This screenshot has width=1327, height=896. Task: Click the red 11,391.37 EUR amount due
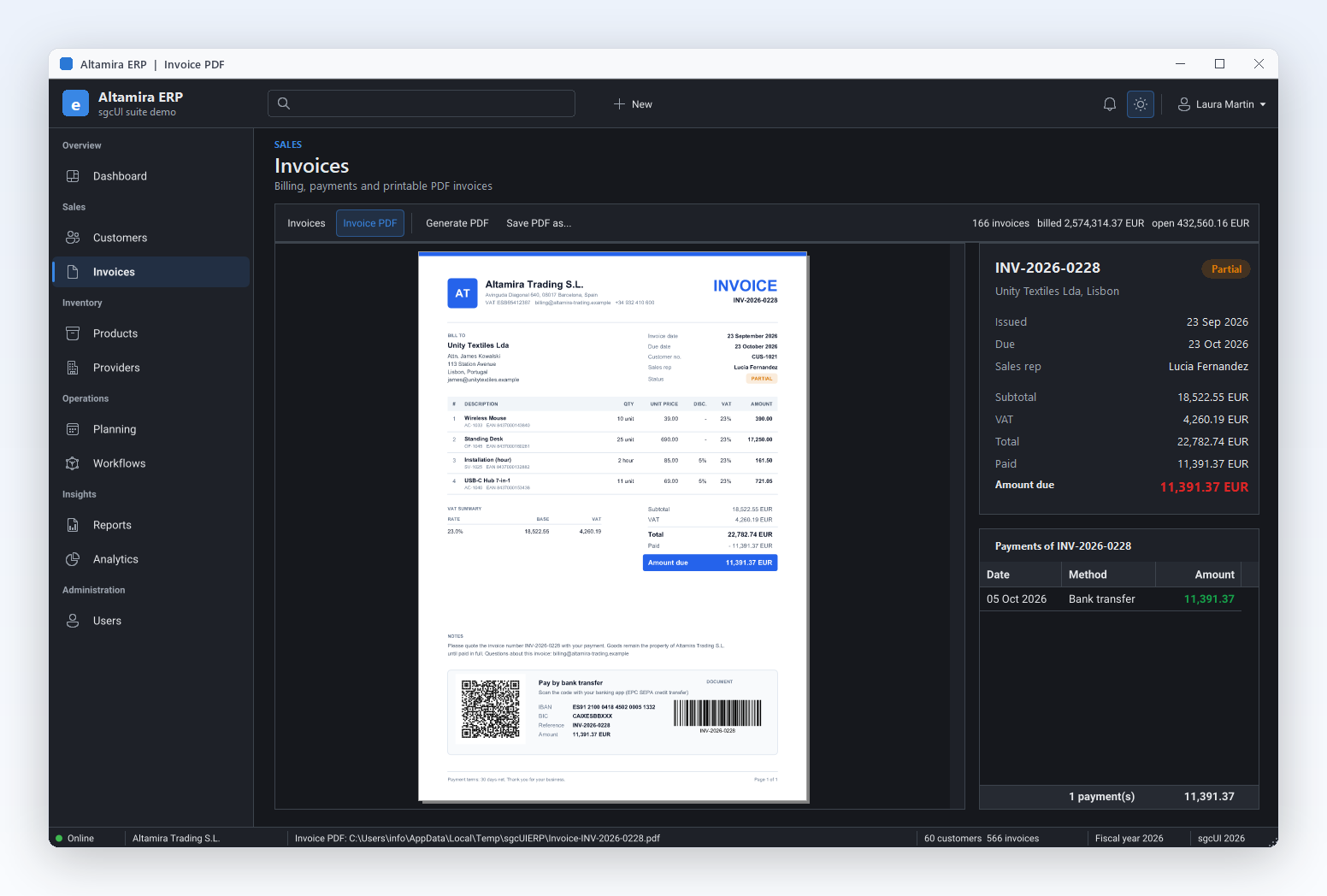(1204, 486)
